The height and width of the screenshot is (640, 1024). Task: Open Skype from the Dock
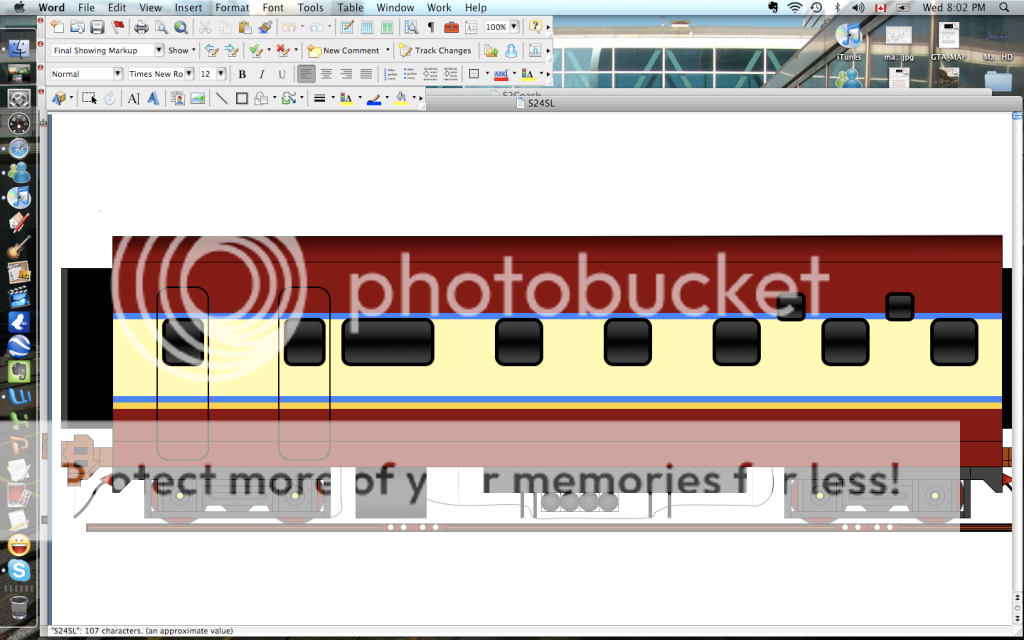pos(19,570)
